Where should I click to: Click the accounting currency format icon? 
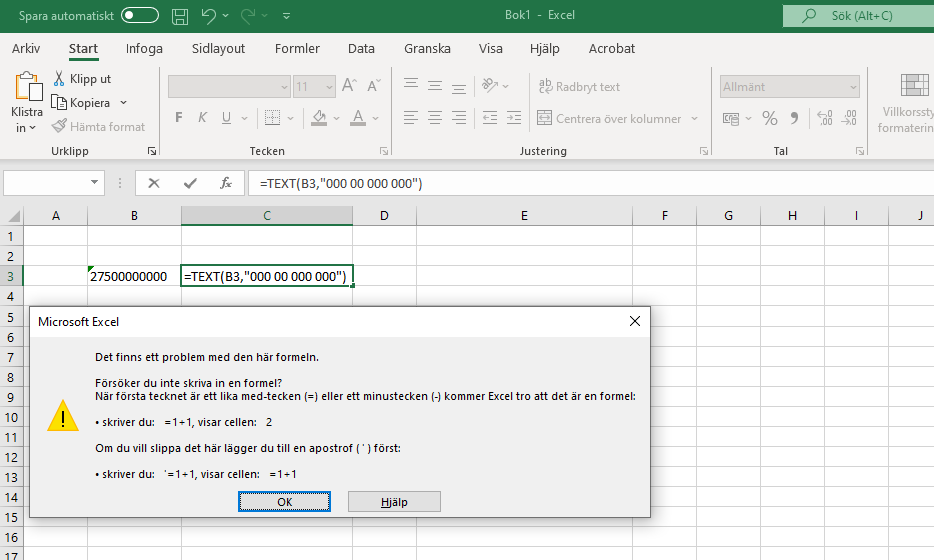click(x=731, y=119)
